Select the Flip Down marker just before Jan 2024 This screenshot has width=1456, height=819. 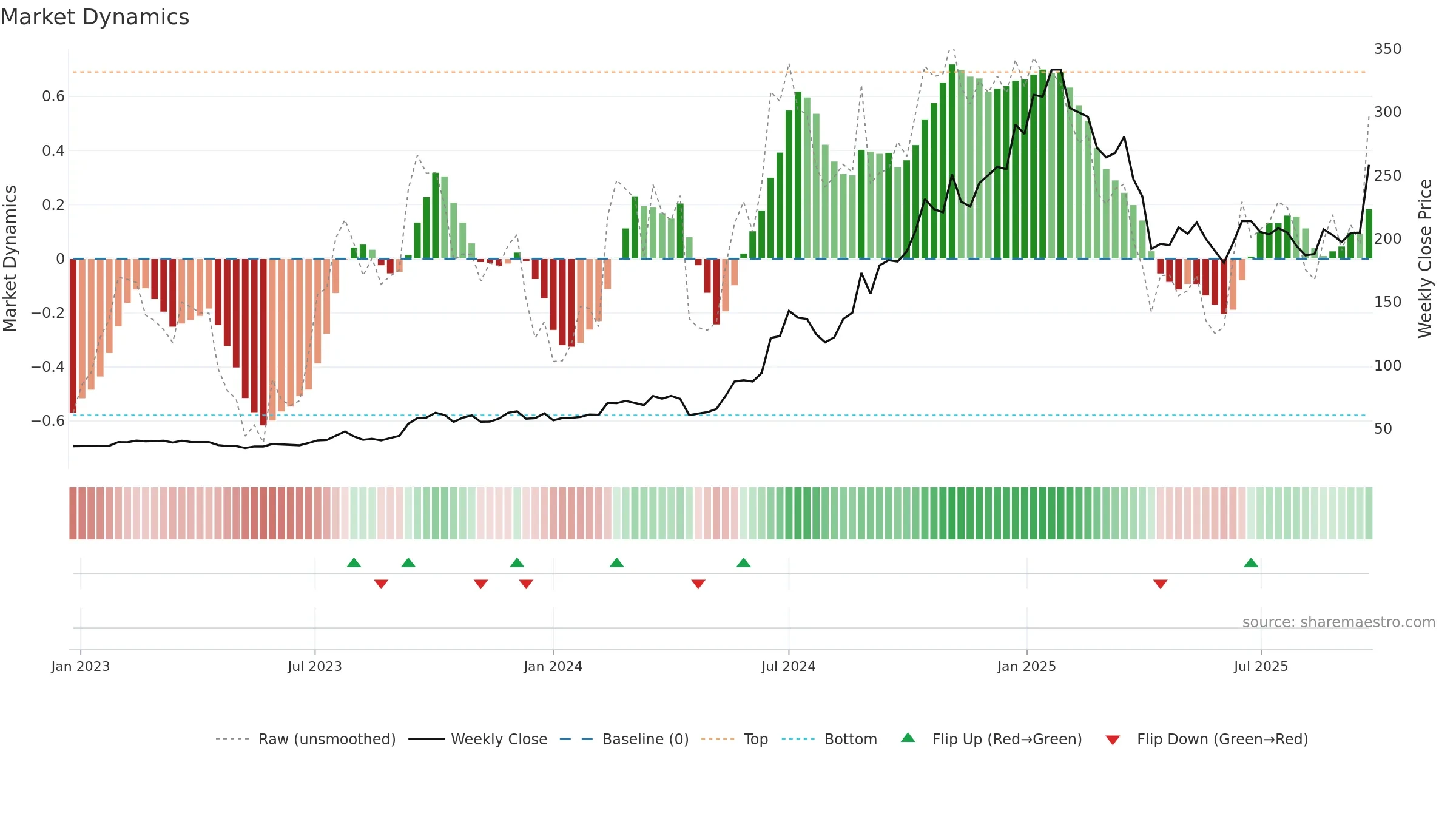[x=526, y=584]
